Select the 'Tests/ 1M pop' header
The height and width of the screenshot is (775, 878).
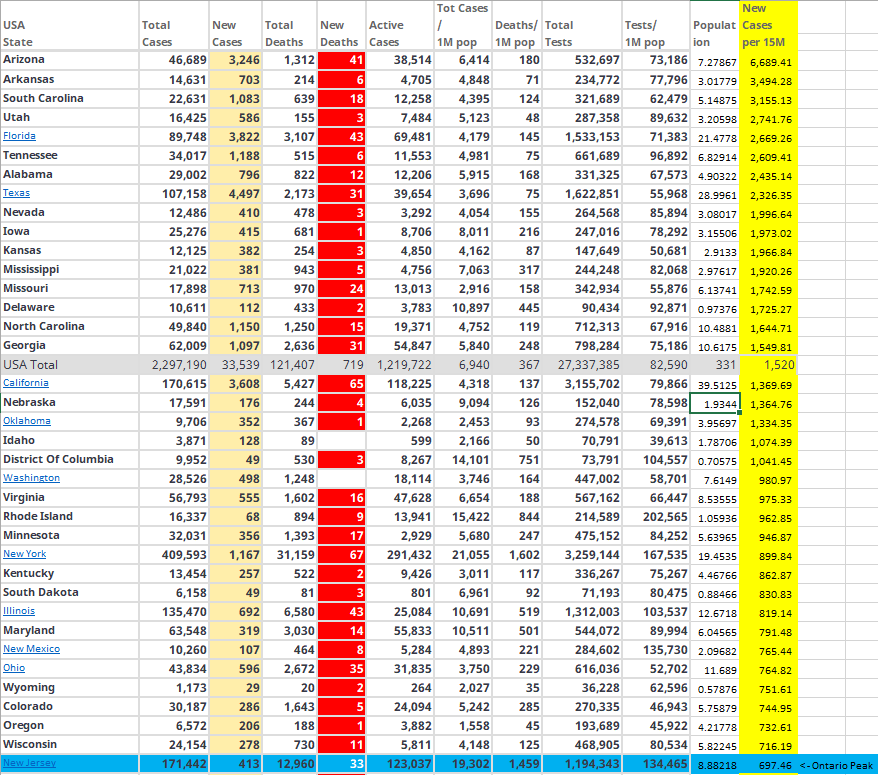click(x=656, y=26)
